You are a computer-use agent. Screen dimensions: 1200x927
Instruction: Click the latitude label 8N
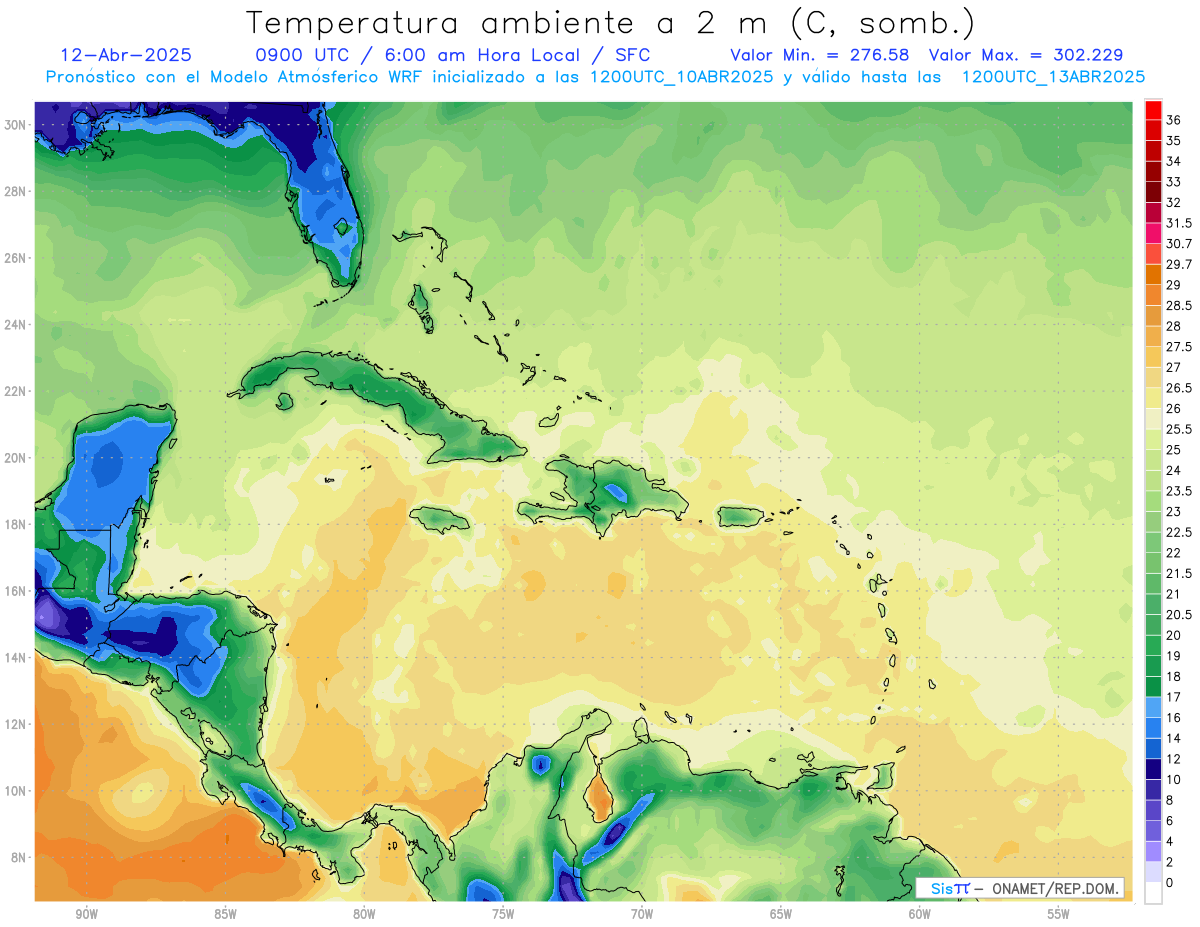(19, 857)
